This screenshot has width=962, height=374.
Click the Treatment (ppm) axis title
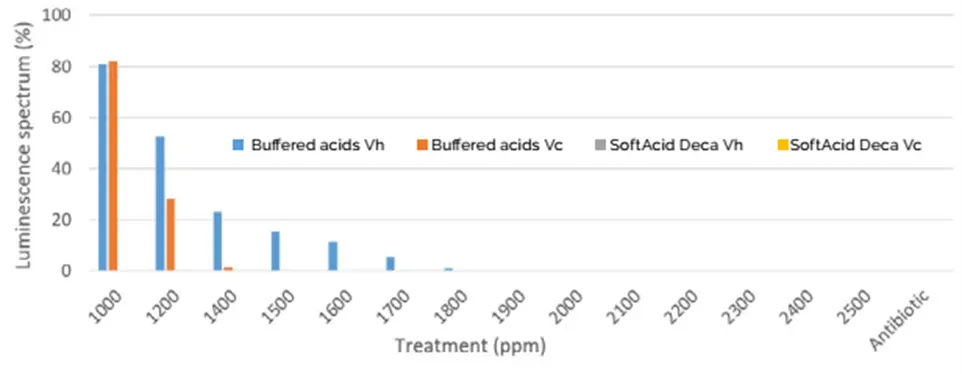pos(470,346)
